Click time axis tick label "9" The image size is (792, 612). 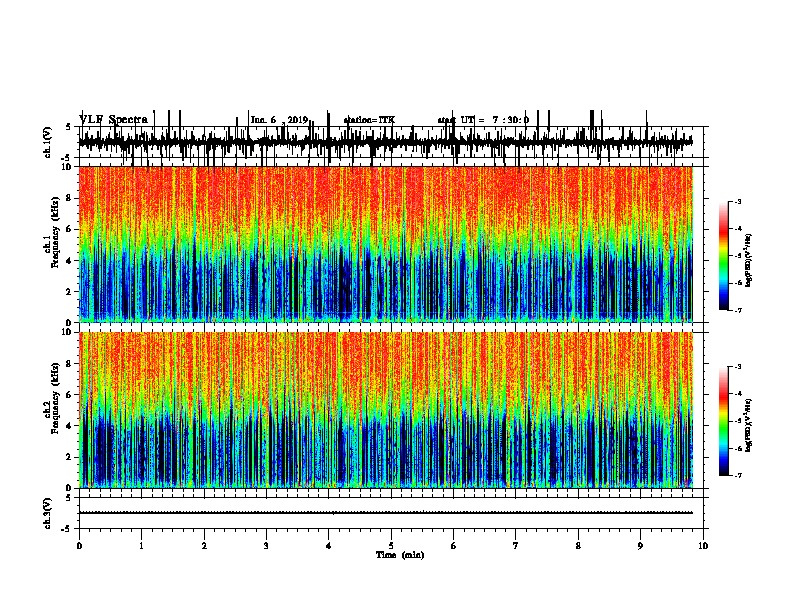[640, 546]
